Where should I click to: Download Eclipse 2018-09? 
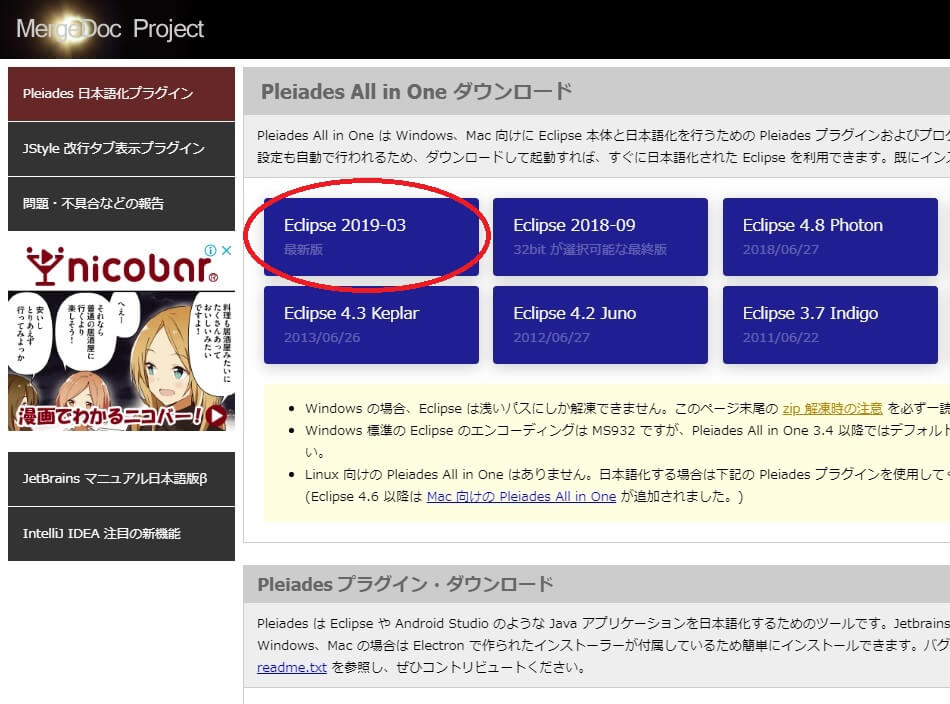(x=600, y=237)
